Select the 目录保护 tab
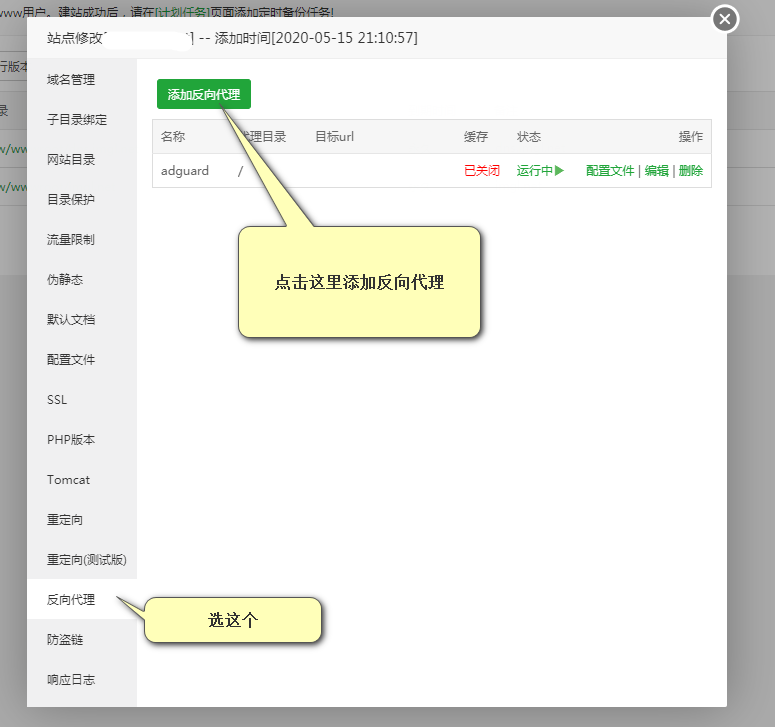Viewport: 775px width, 727px height. (x=71, y=200)
